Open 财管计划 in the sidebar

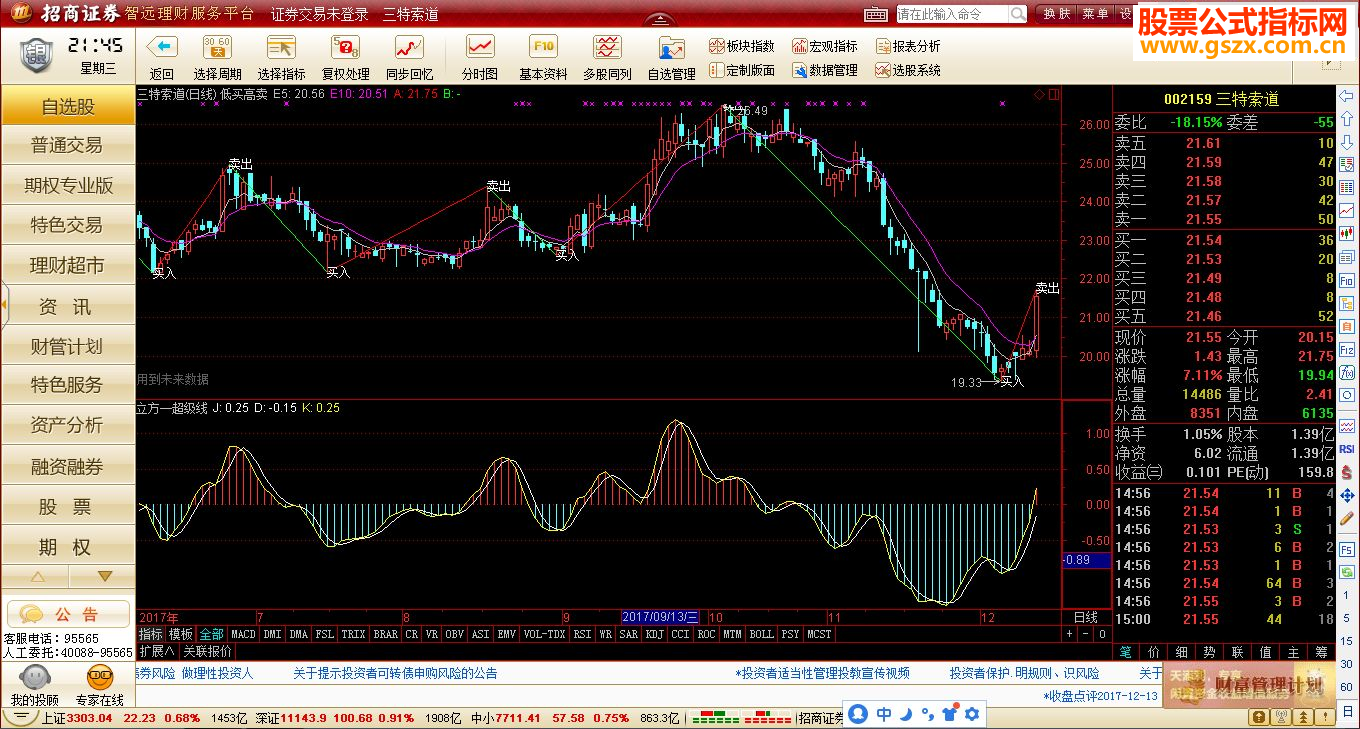(x=68, y=346)
